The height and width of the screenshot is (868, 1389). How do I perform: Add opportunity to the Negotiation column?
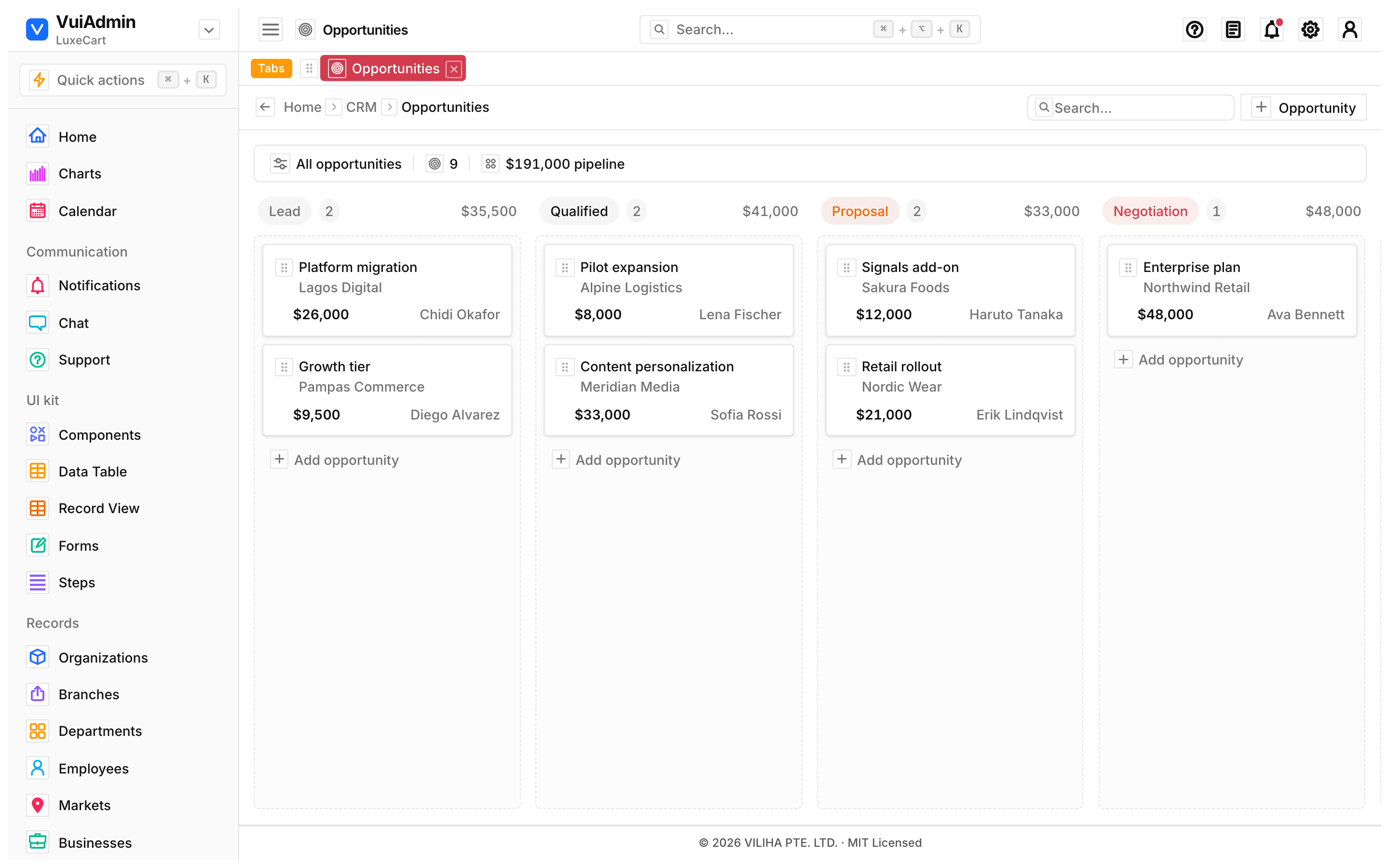coord(1180,359)
